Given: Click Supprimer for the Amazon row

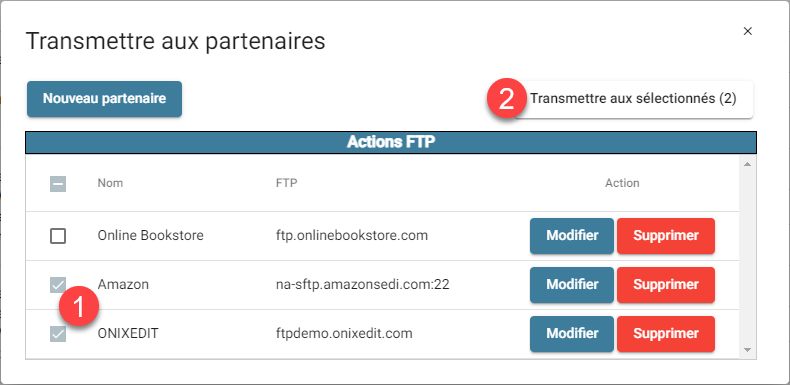Looking at the screenshot, I should [666, 285].
